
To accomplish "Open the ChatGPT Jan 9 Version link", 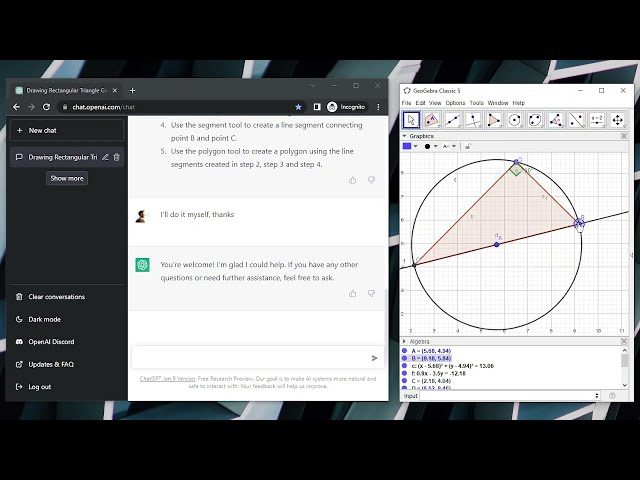I will pos(167,379).
